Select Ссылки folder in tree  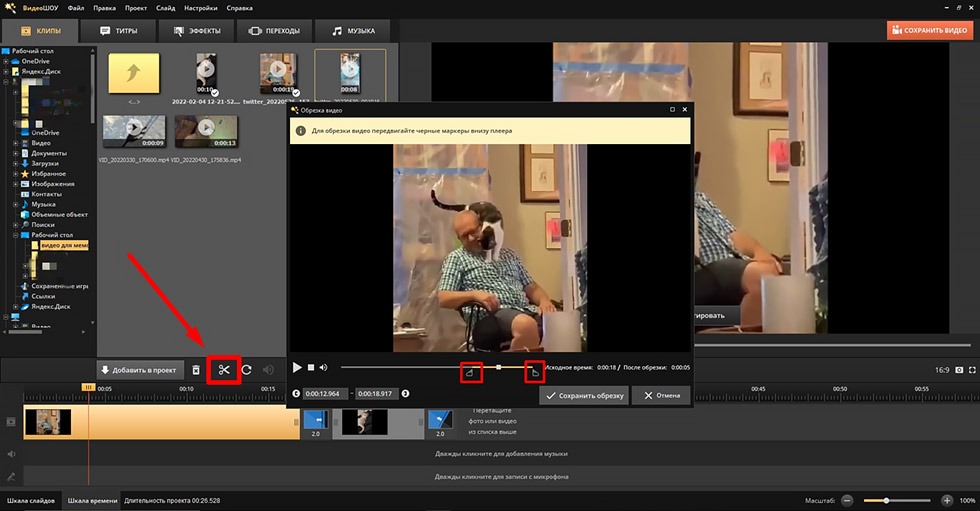pos(43,296)
